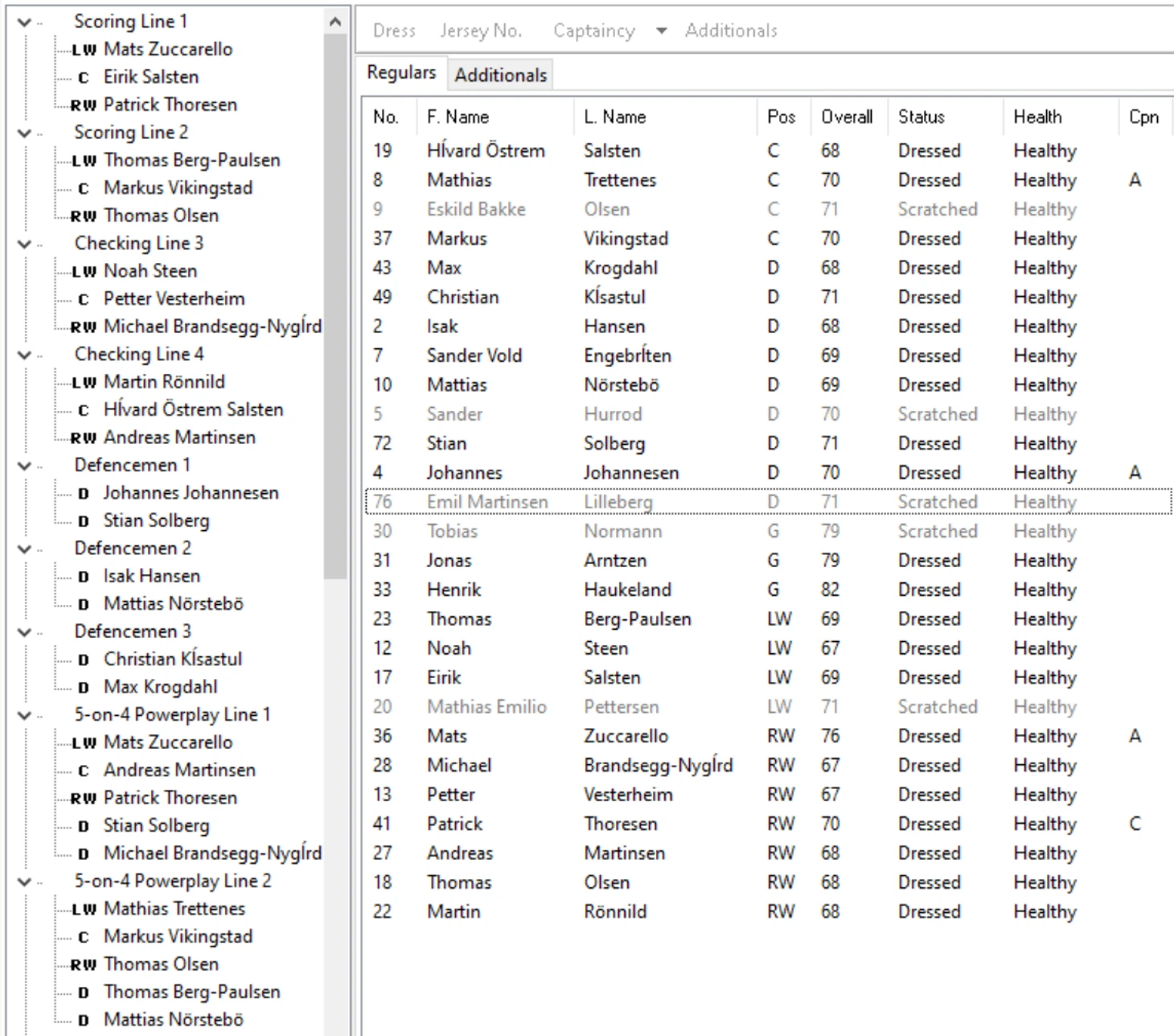The image size is (1174, 1036).
Task: Select the Henrik Haukeland goalie row
Action: pos(627,590)
